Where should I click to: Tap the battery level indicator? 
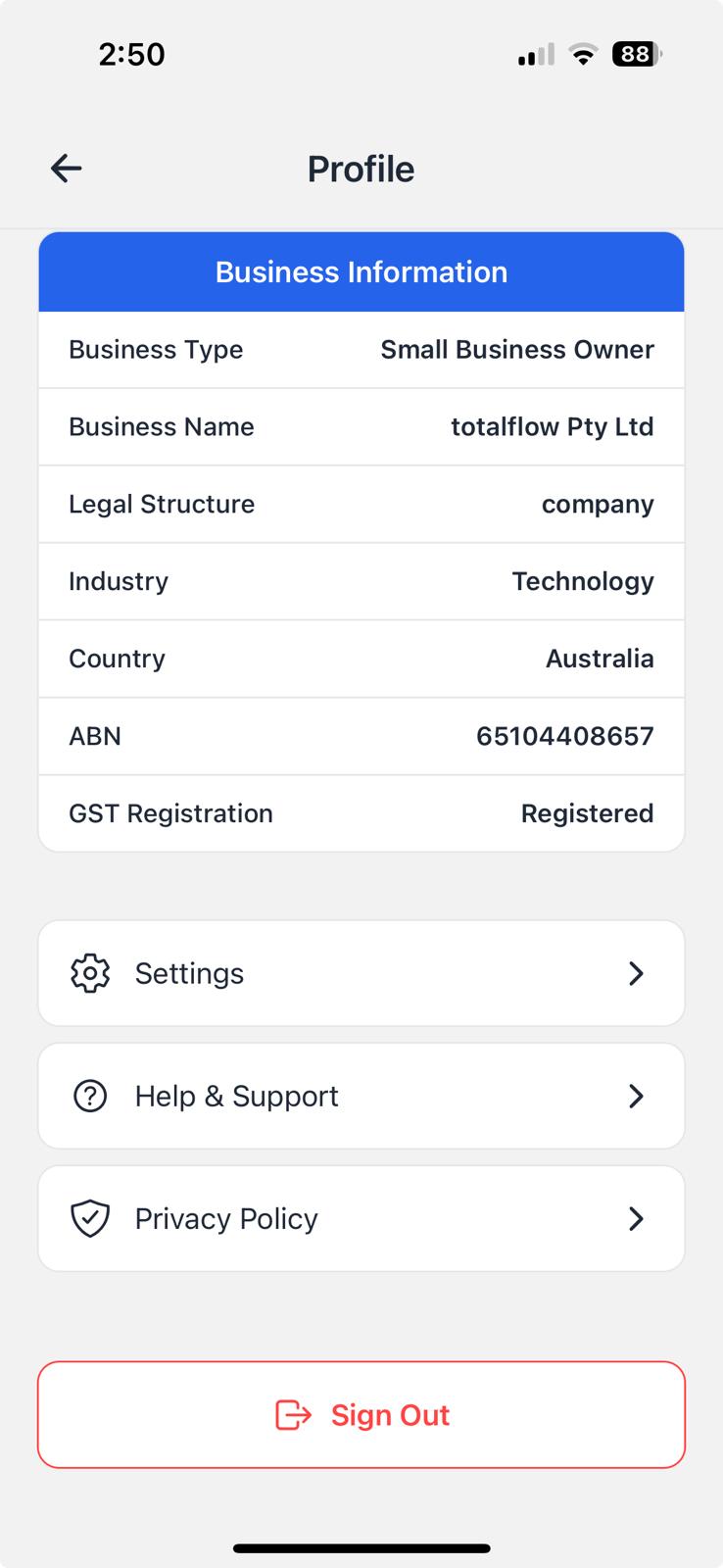point(637,55)
